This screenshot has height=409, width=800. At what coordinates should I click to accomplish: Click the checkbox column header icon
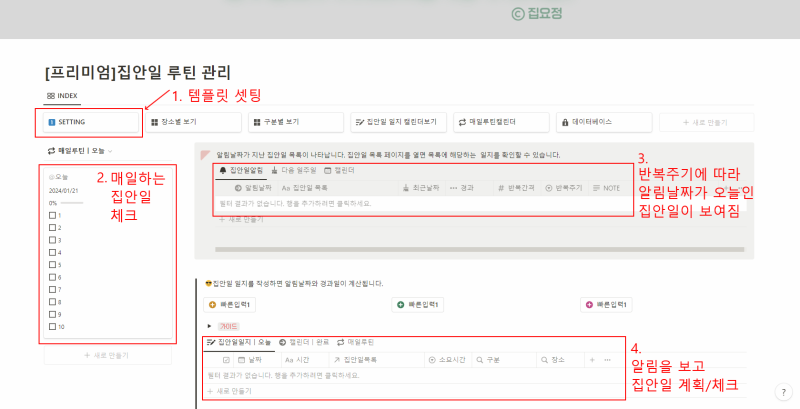pos(227,360)
